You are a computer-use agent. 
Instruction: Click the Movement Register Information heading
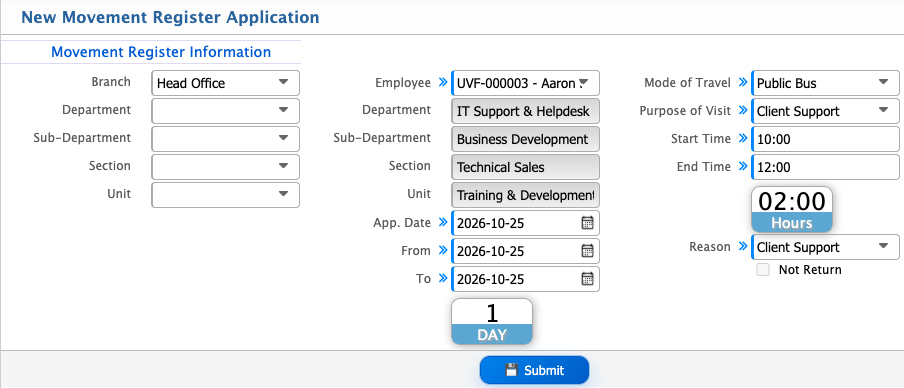pyautogui.click(x=161, y=52)
